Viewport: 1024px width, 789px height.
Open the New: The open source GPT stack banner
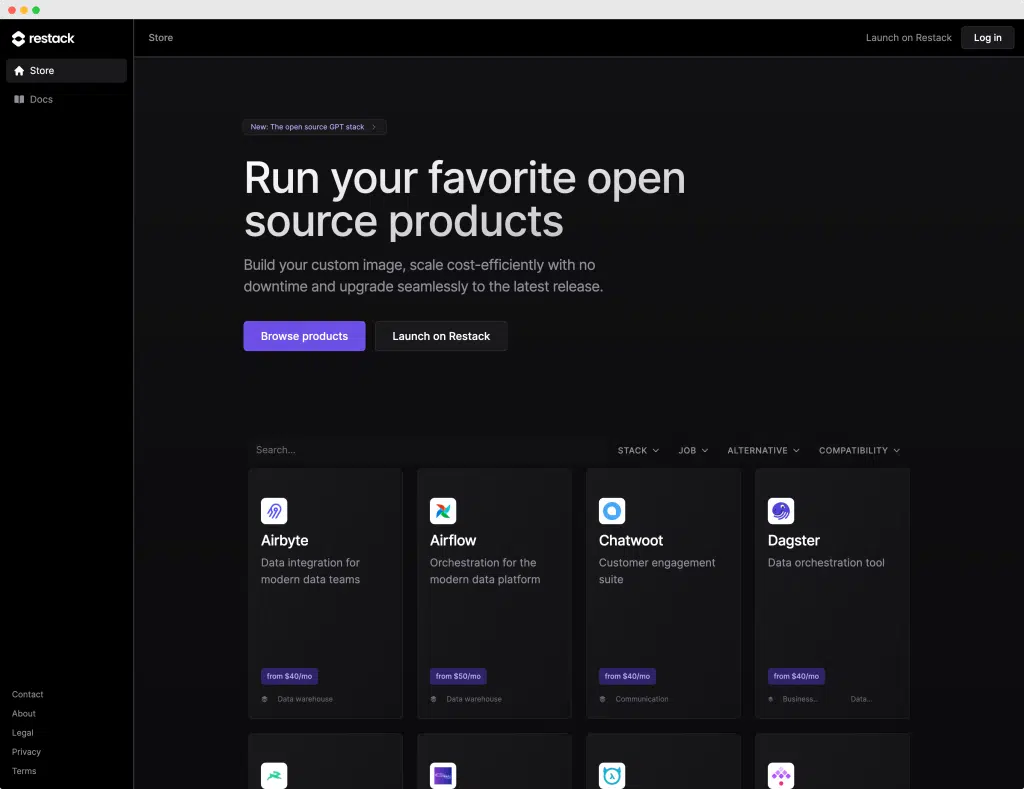pos(314,127)
